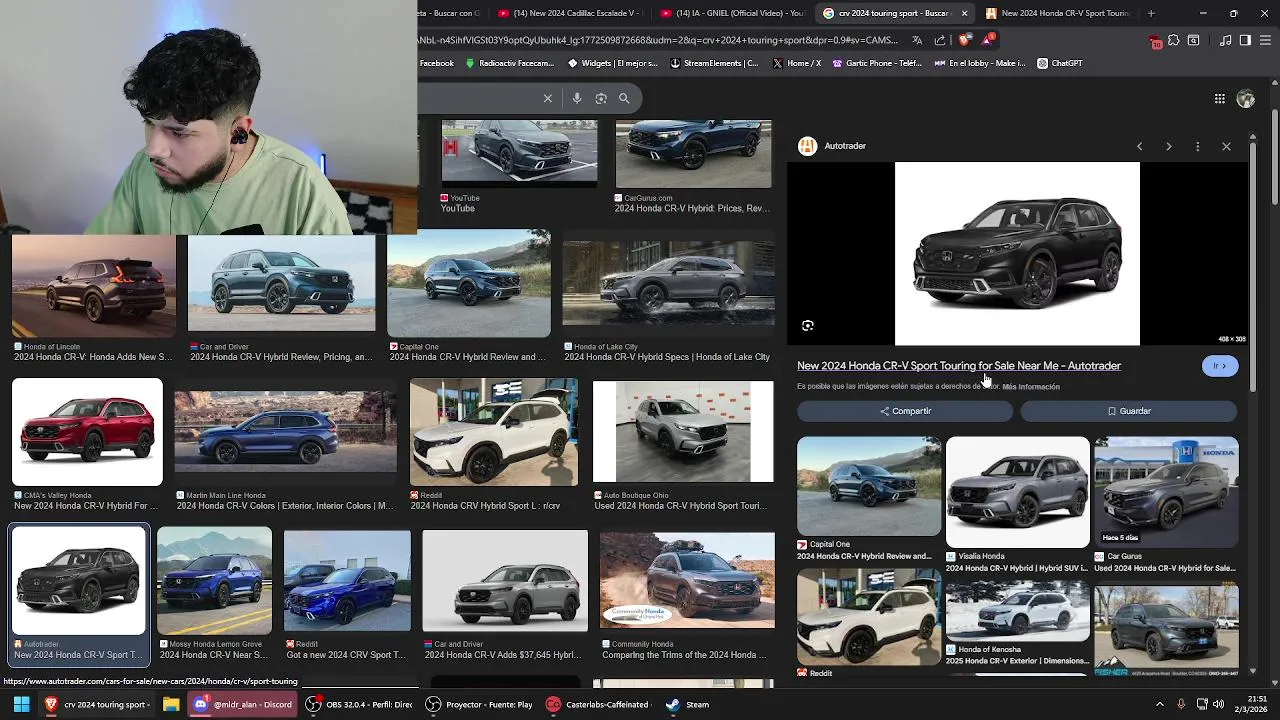Open Car and Driver $37,645 Hybrid result
The image size is (1280, 720).
(x=505, y=581)
